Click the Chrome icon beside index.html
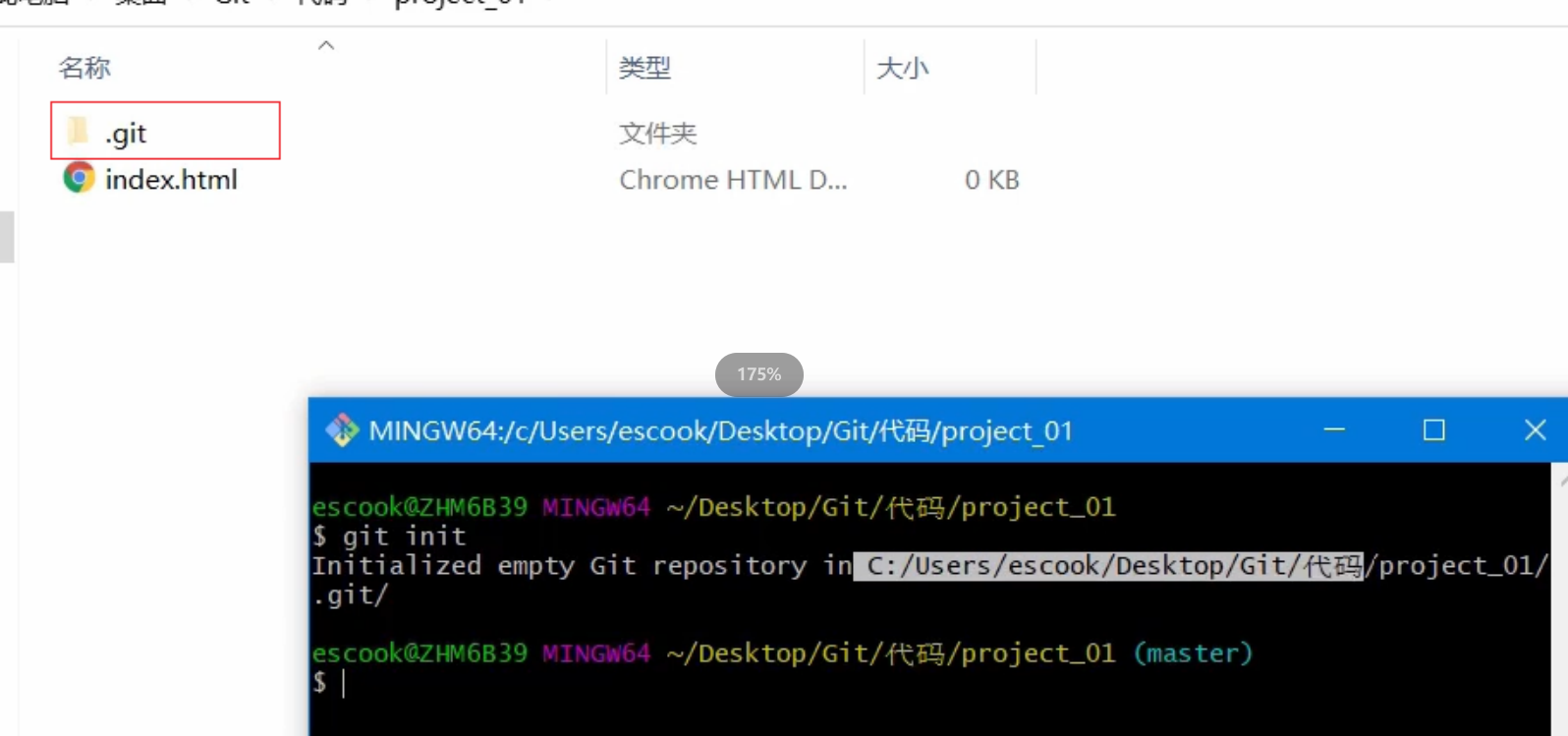 (79, 178)
